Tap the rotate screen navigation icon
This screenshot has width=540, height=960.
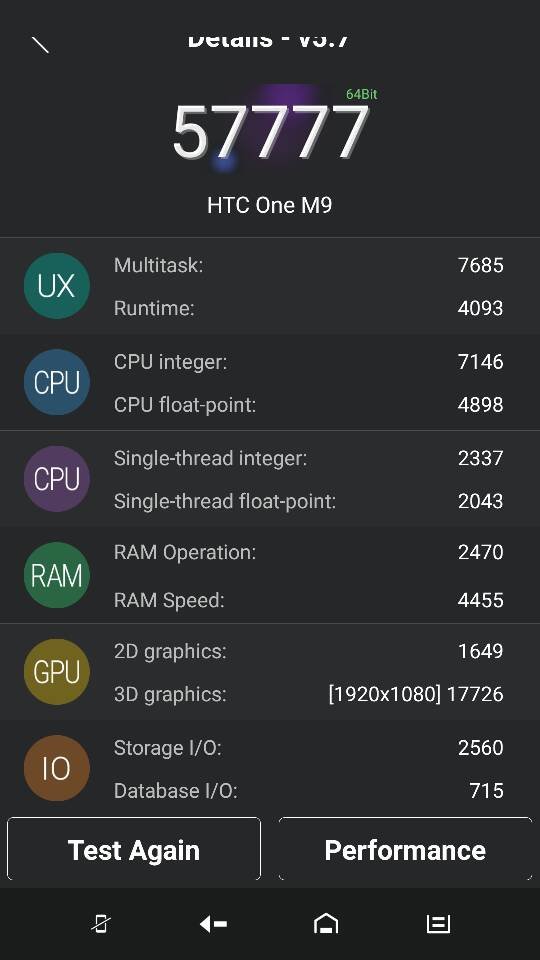coord(101,924)
